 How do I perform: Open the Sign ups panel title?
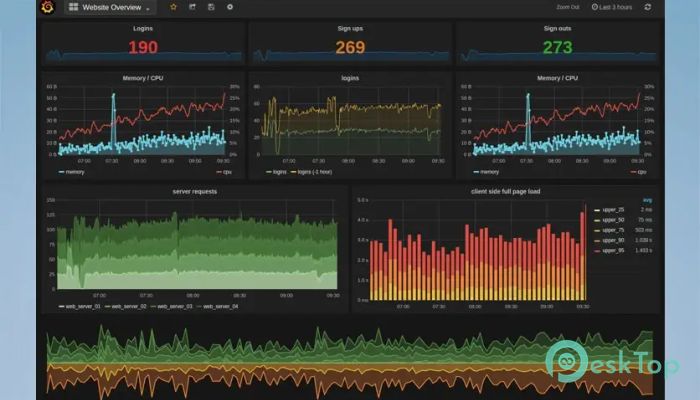(x=350, y=28)
